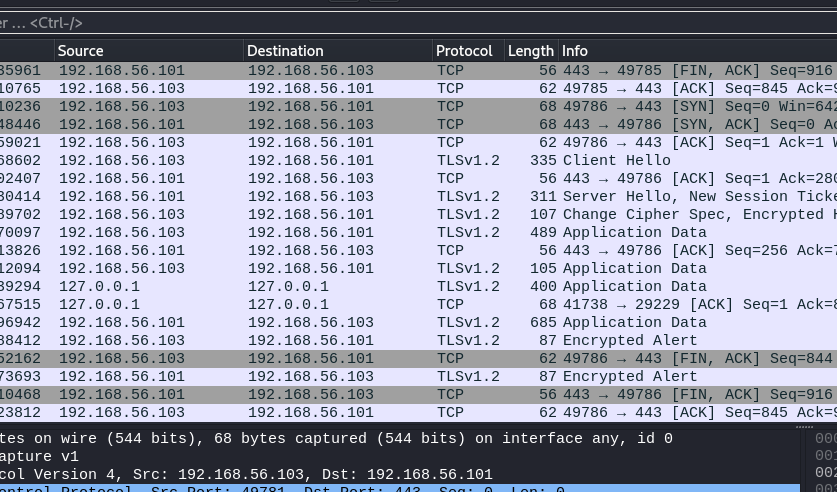Select the 49786 → 443 [SYN] packet row
This screenshot has height=492, width=837.
(418, 107)
